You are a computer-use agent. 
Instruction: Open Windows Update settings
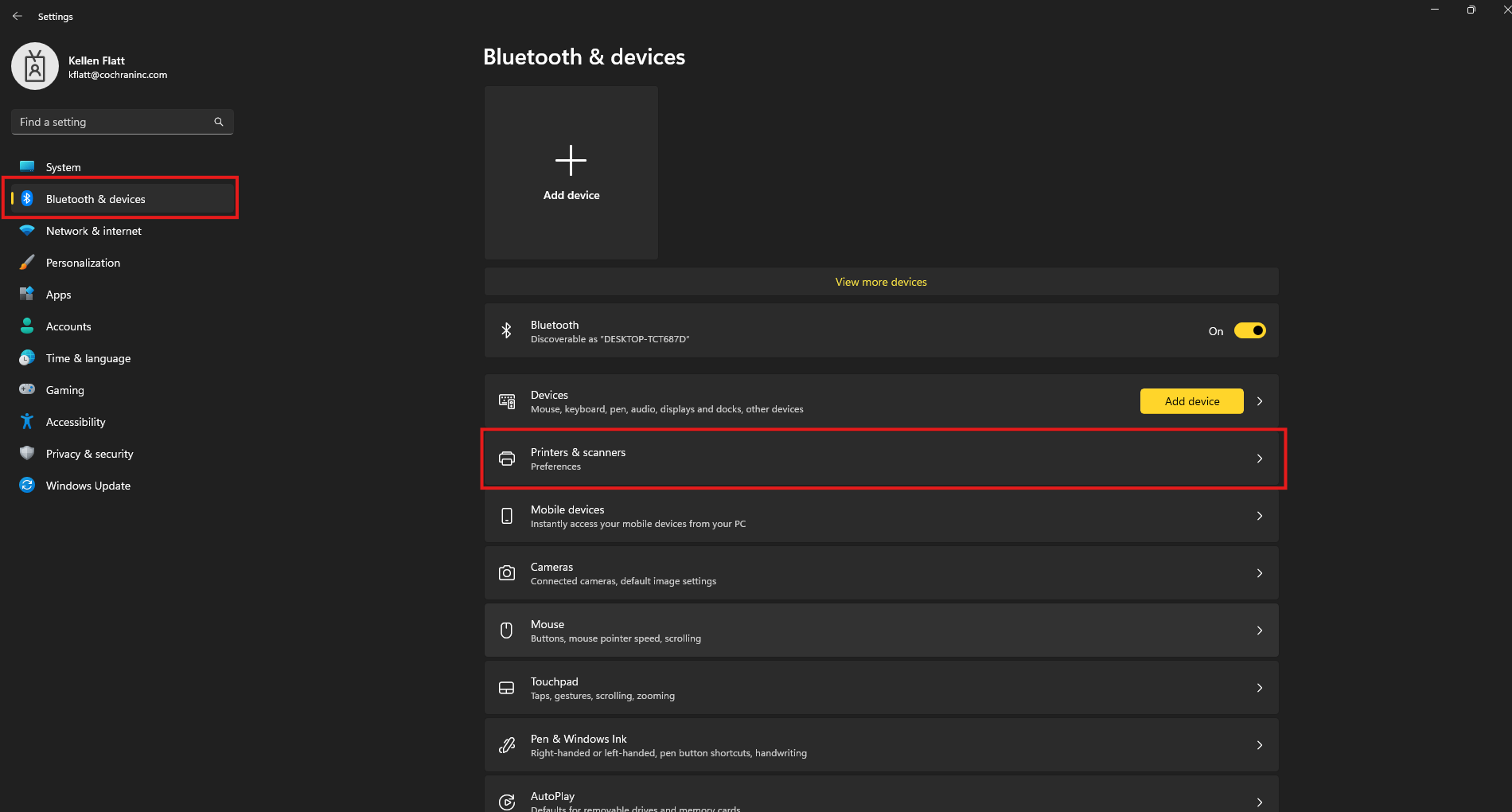[123, 486]
